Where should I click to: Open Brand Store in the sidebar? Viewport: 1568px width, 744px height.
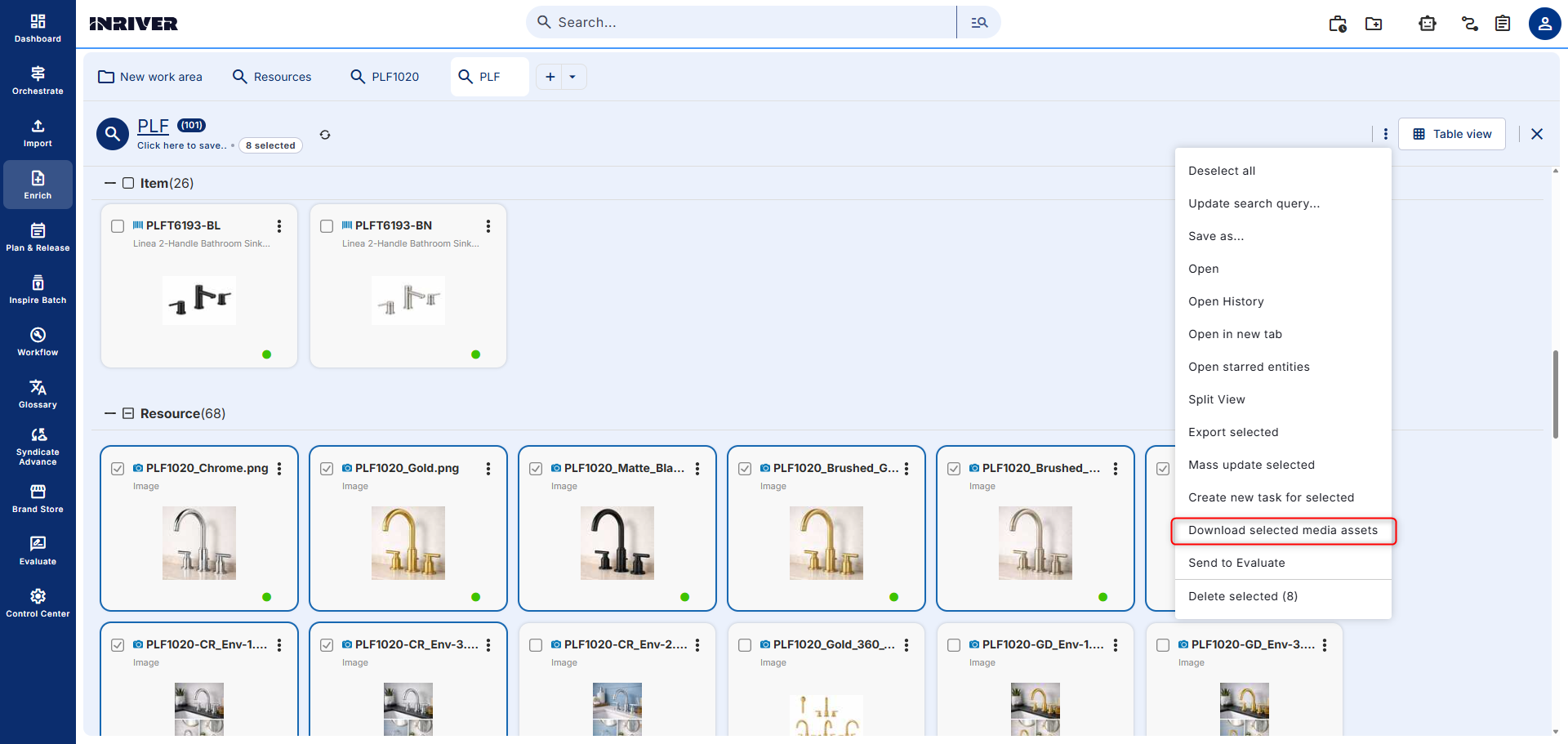click(x=38, y=498)
